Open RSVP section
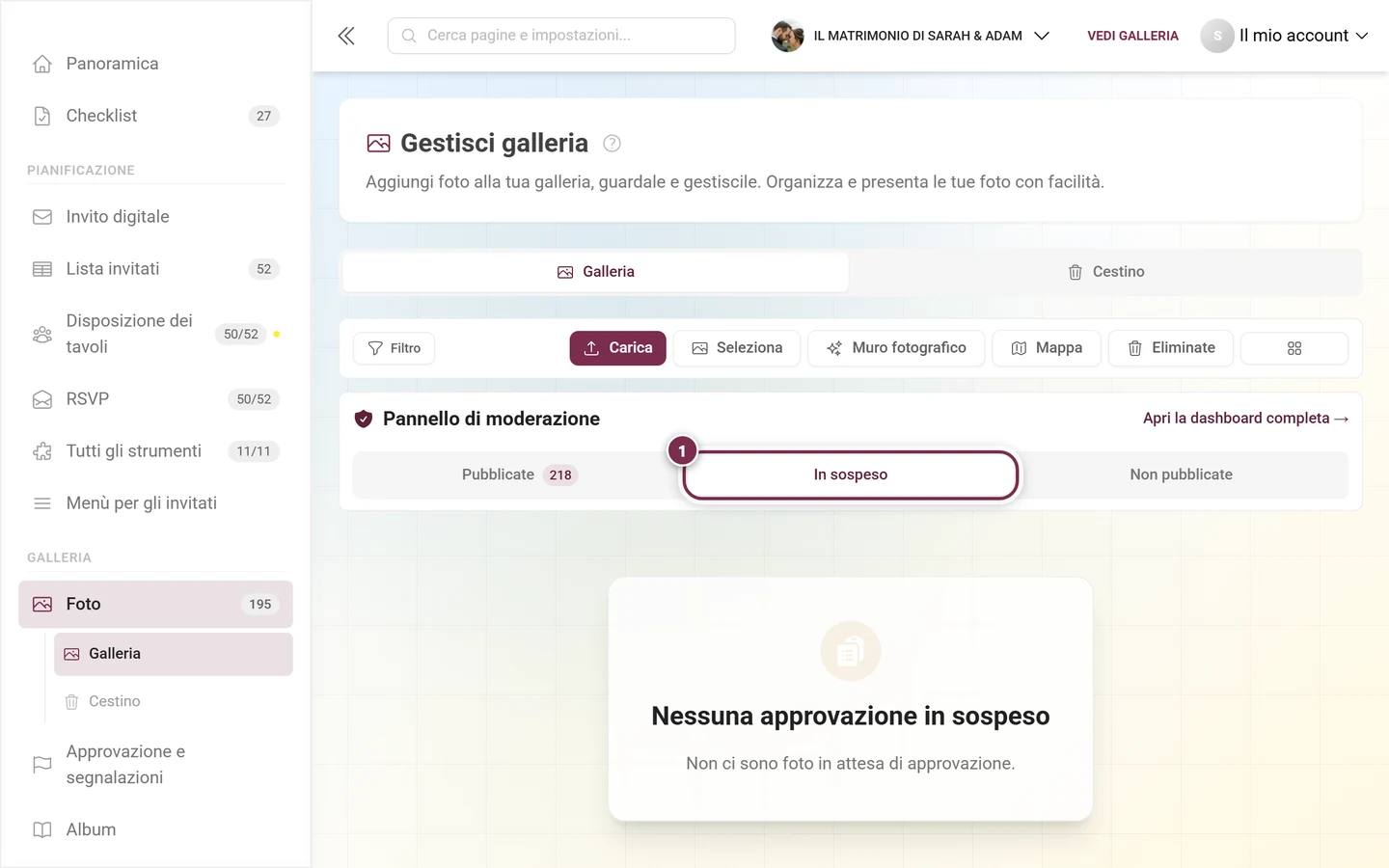The image size is (1389, 868). coord(155,399)
